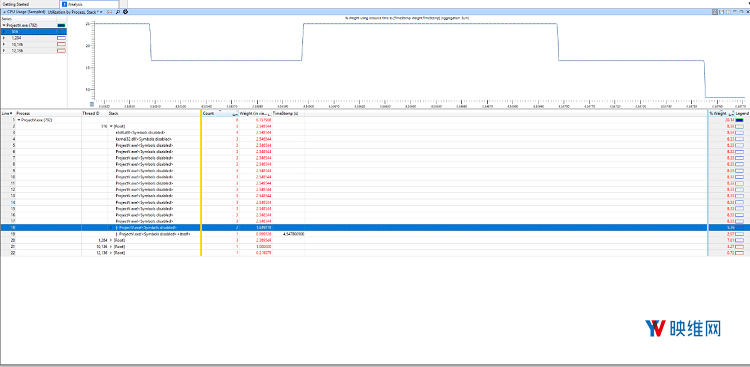Toggle legend box for thread 12,136 row
Screen dimensions: 750x367
(739, 253)
